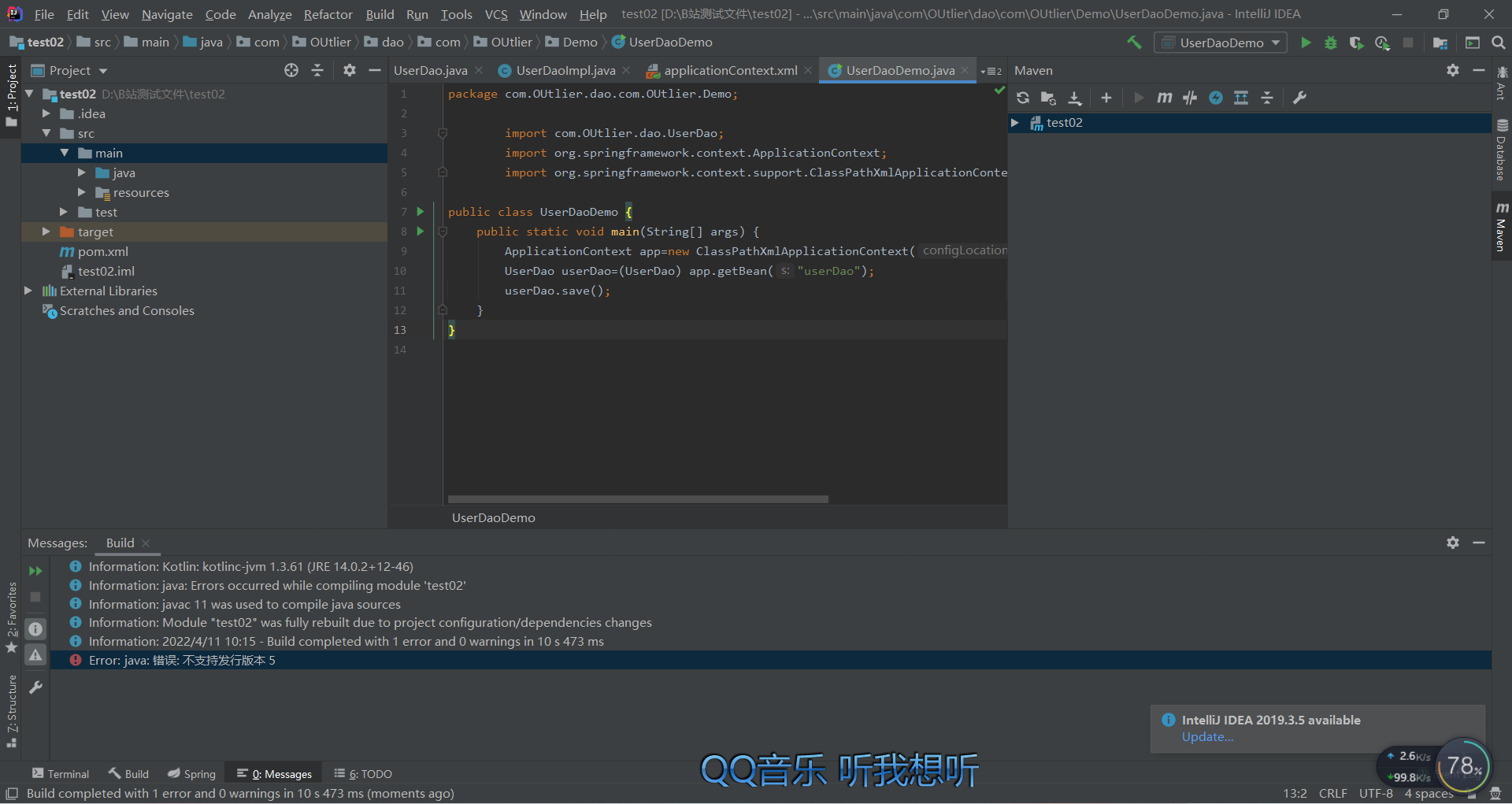Open the Spring tool window

click(191, 774)
